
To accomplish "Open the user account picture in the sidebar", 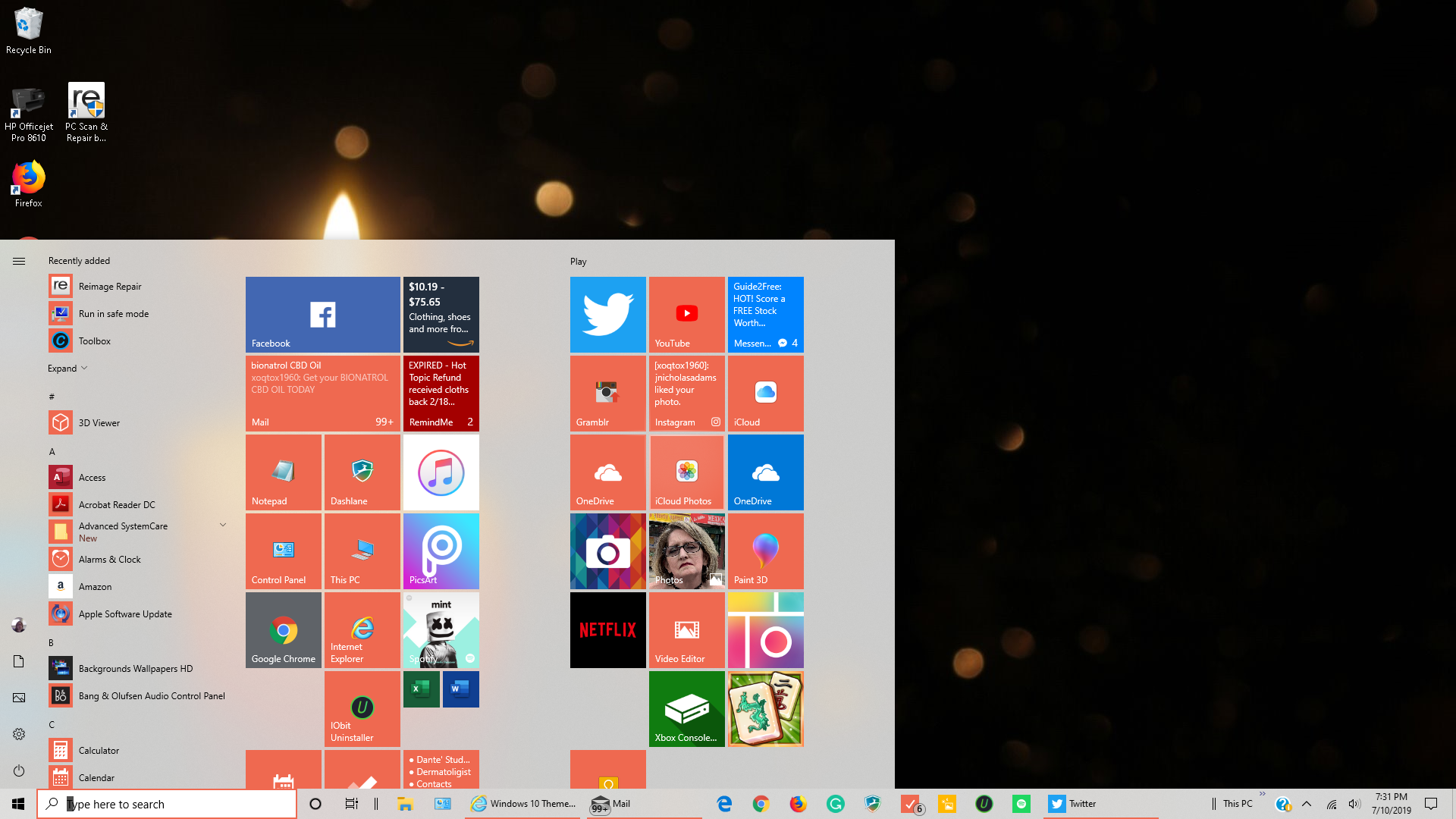I will [x=18, y=624].
